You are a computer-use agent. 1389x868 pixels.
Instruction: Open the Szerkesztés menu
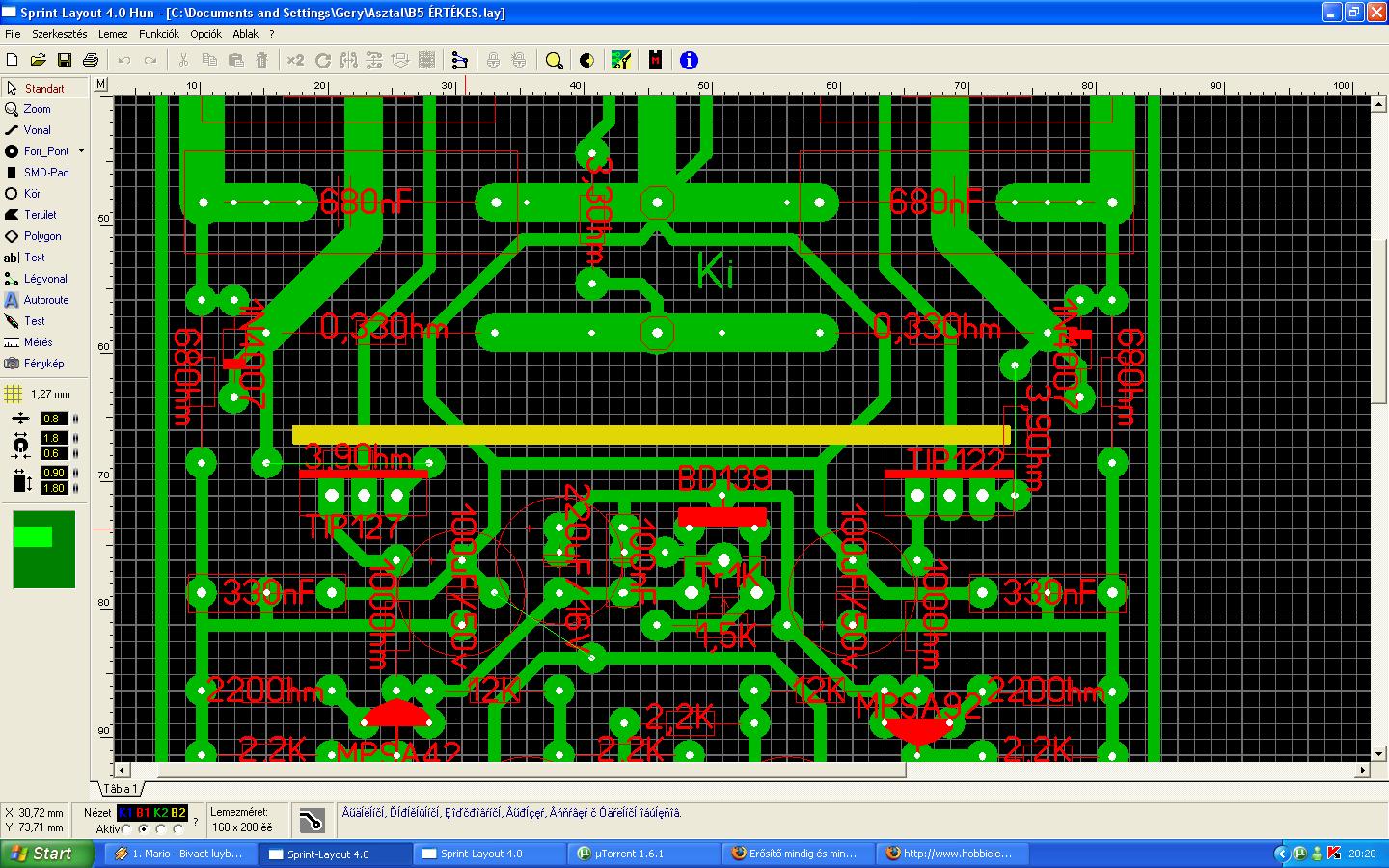[60, 34]
